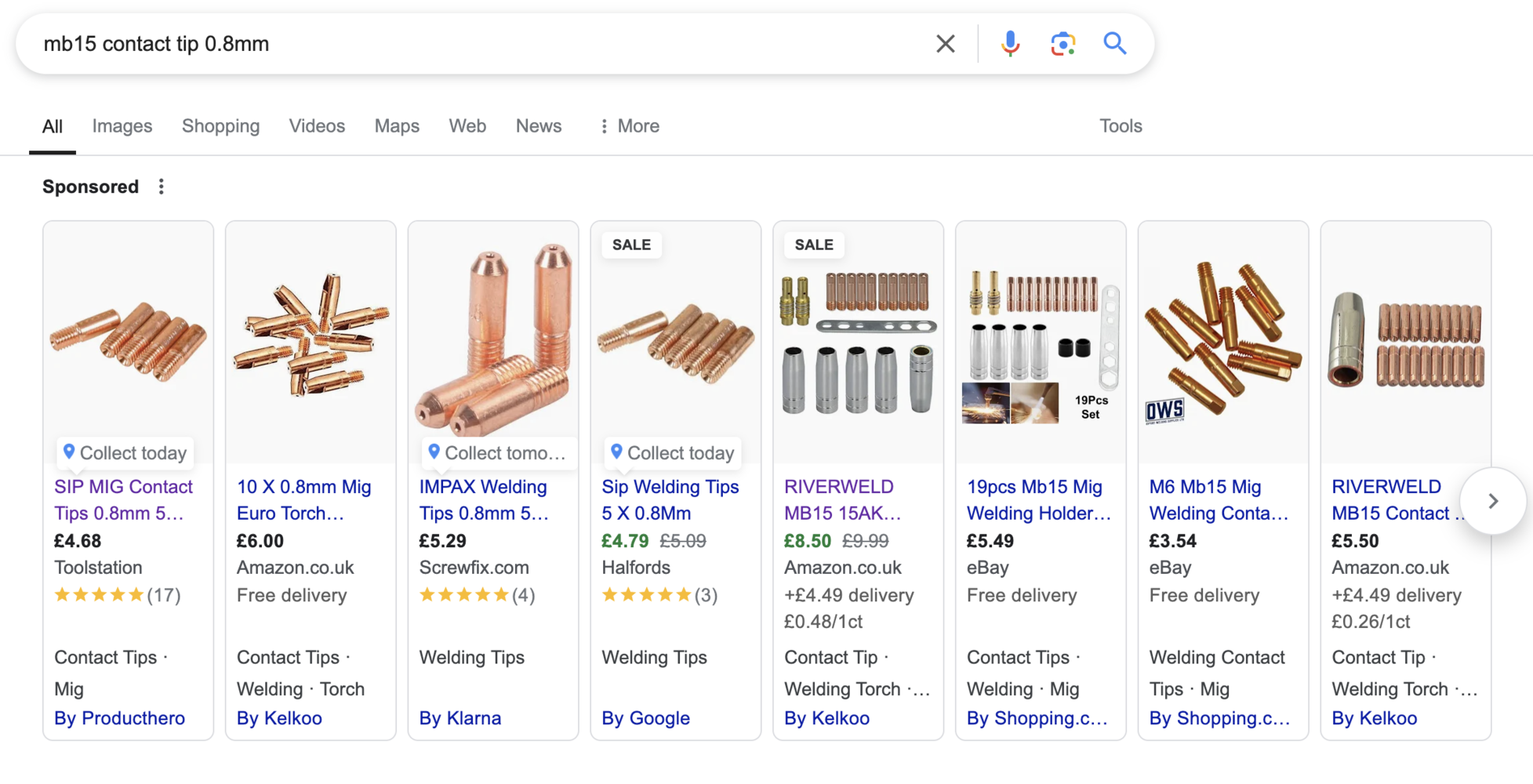This screenshot has height=784, width=1533.
Task: Click the £3.54 price
Action: [x=1173, y=541]
